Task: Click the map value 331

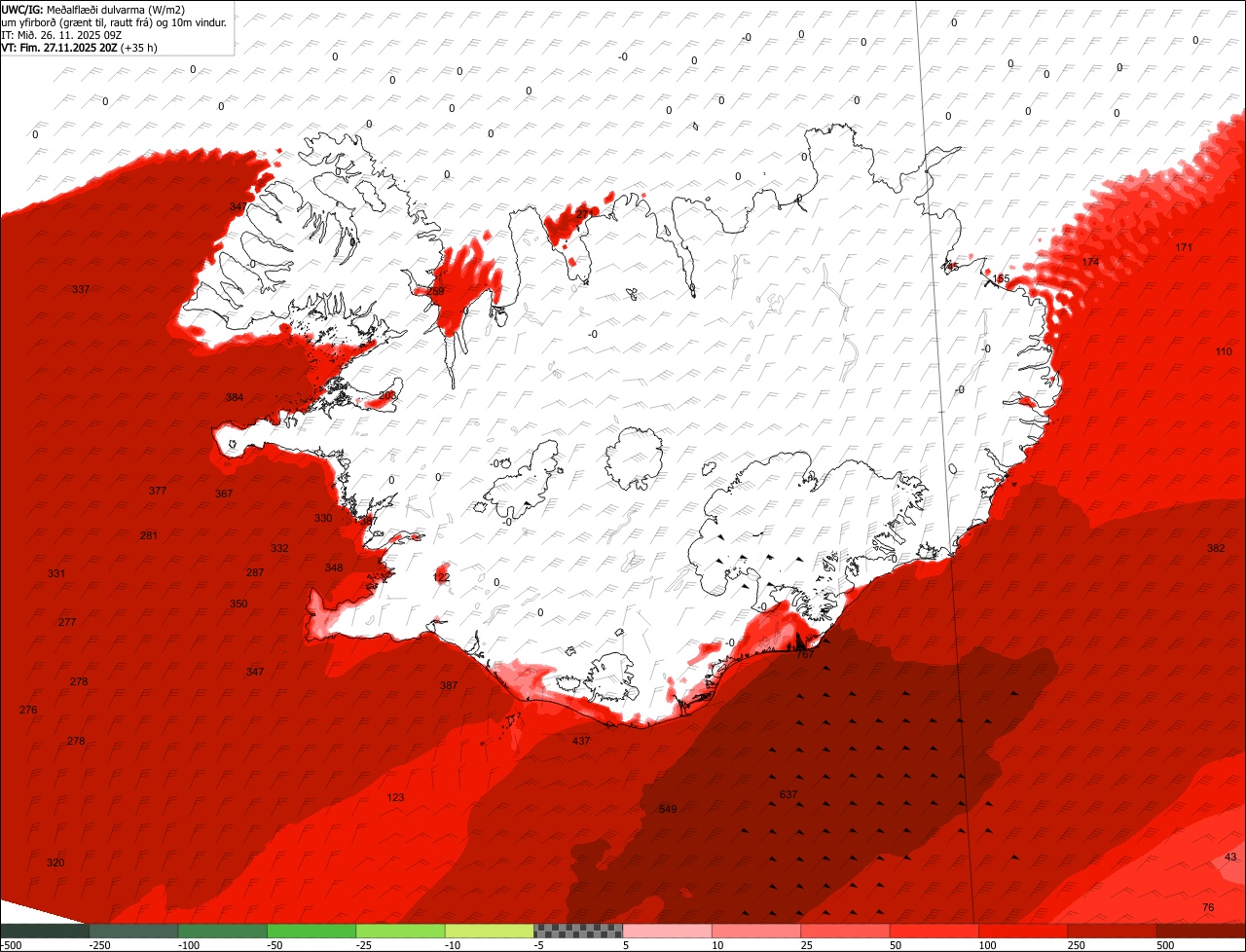Action: point(56,574)
